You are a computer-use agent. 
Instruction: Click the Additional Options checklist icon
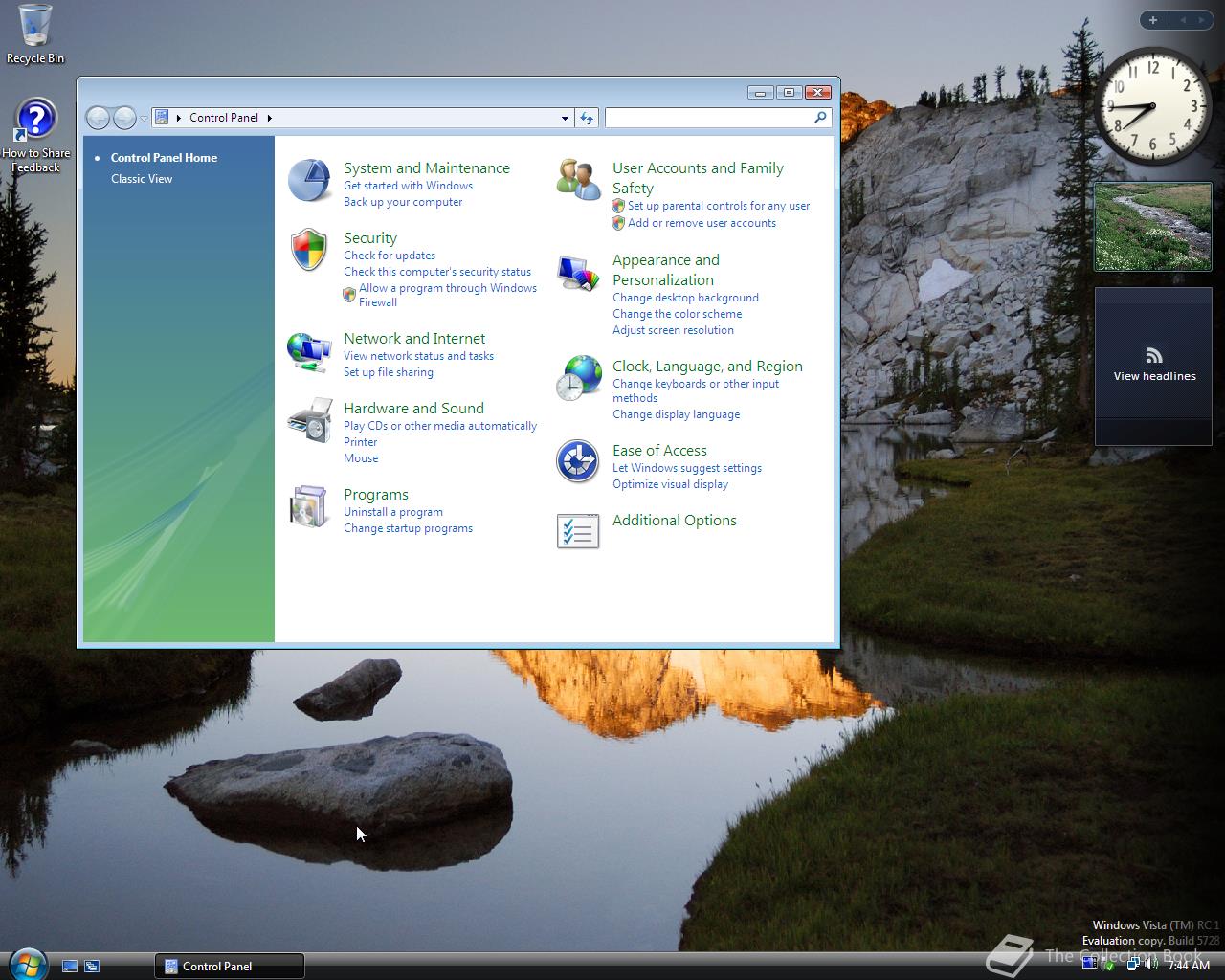(578, 531)
